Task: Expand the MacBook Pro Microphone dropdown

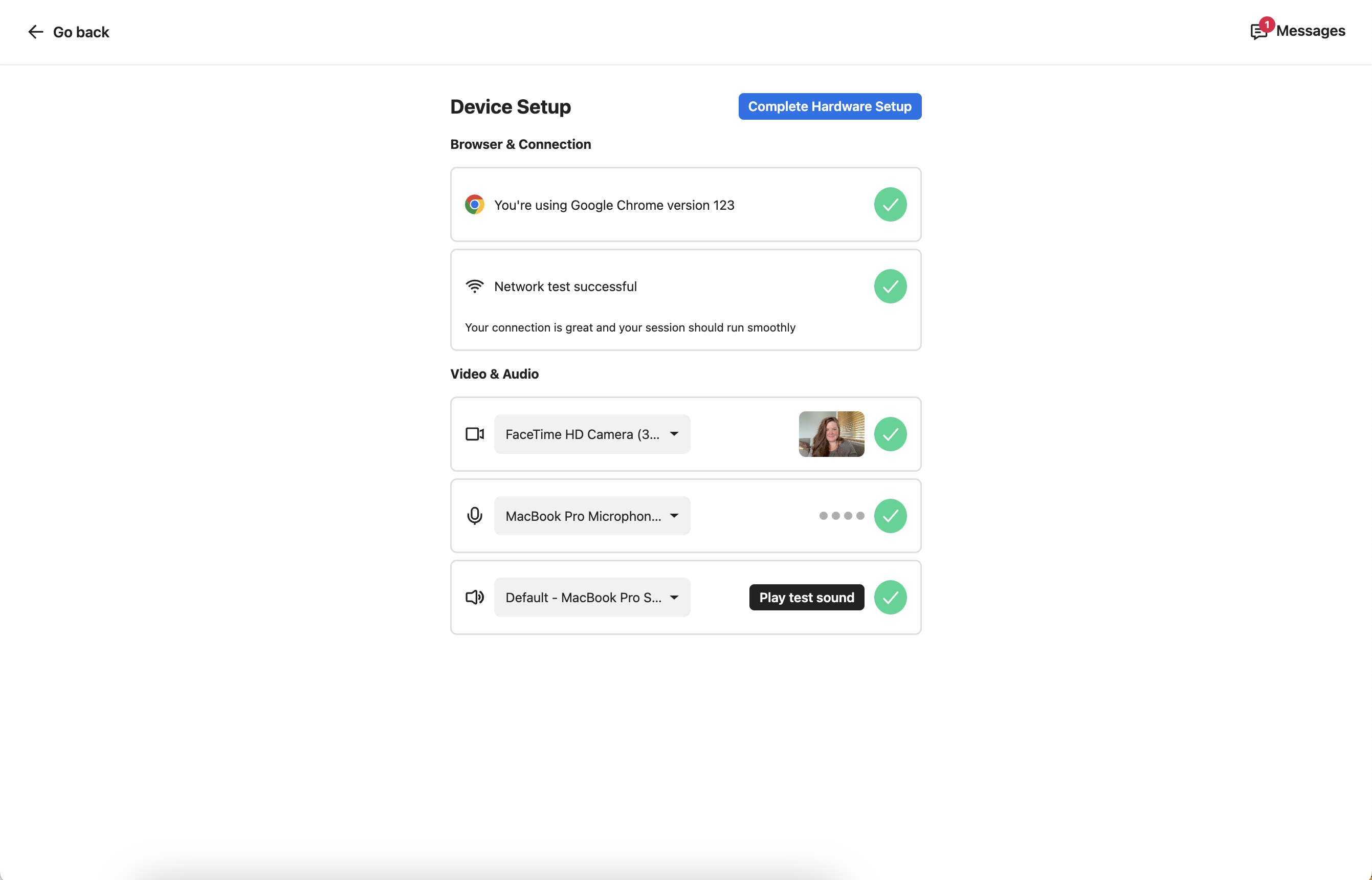Action: click(592, 516)
